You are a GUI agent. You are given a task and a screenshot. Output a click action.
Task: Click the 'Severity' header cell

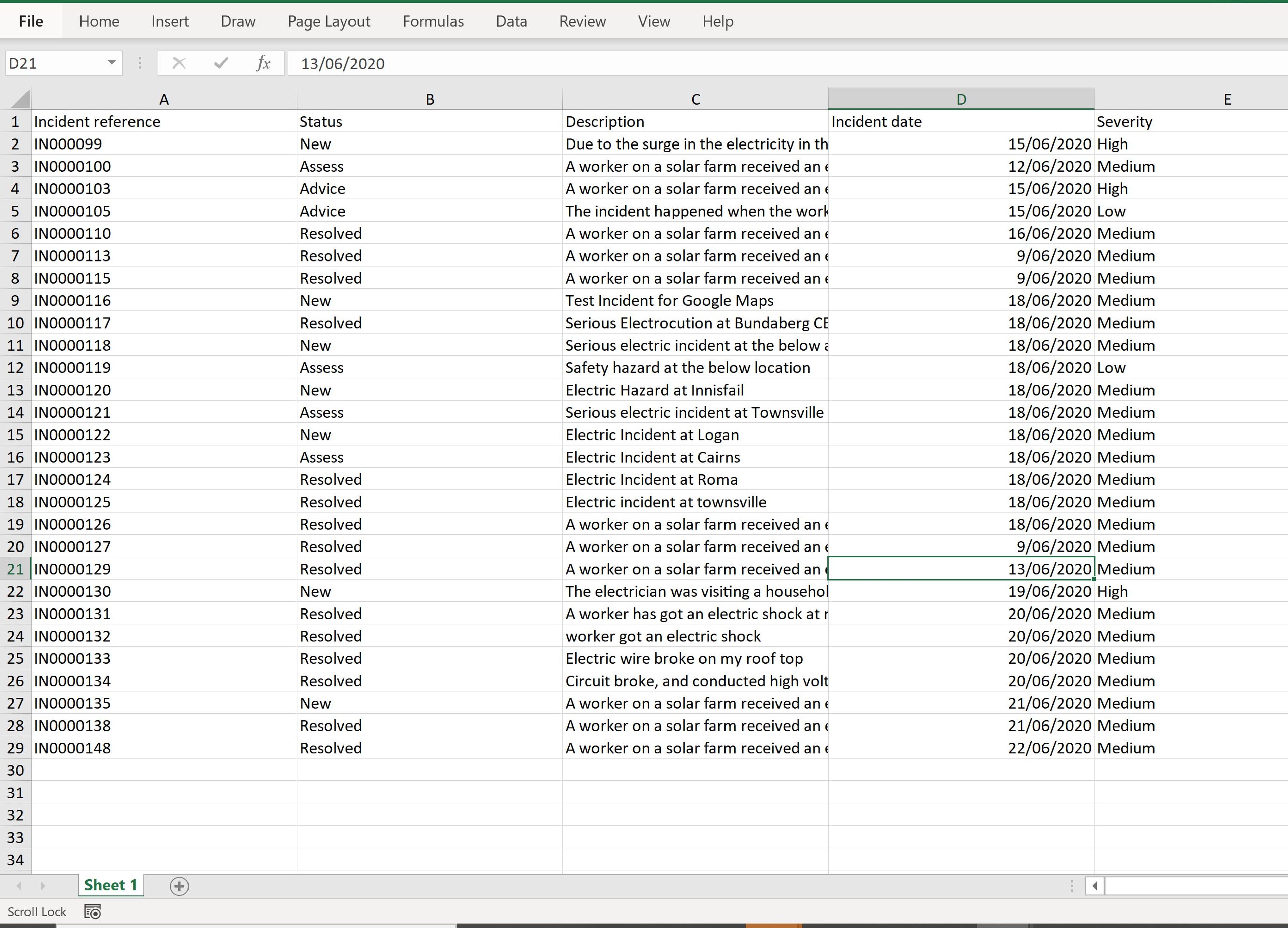pos(1191,121)
